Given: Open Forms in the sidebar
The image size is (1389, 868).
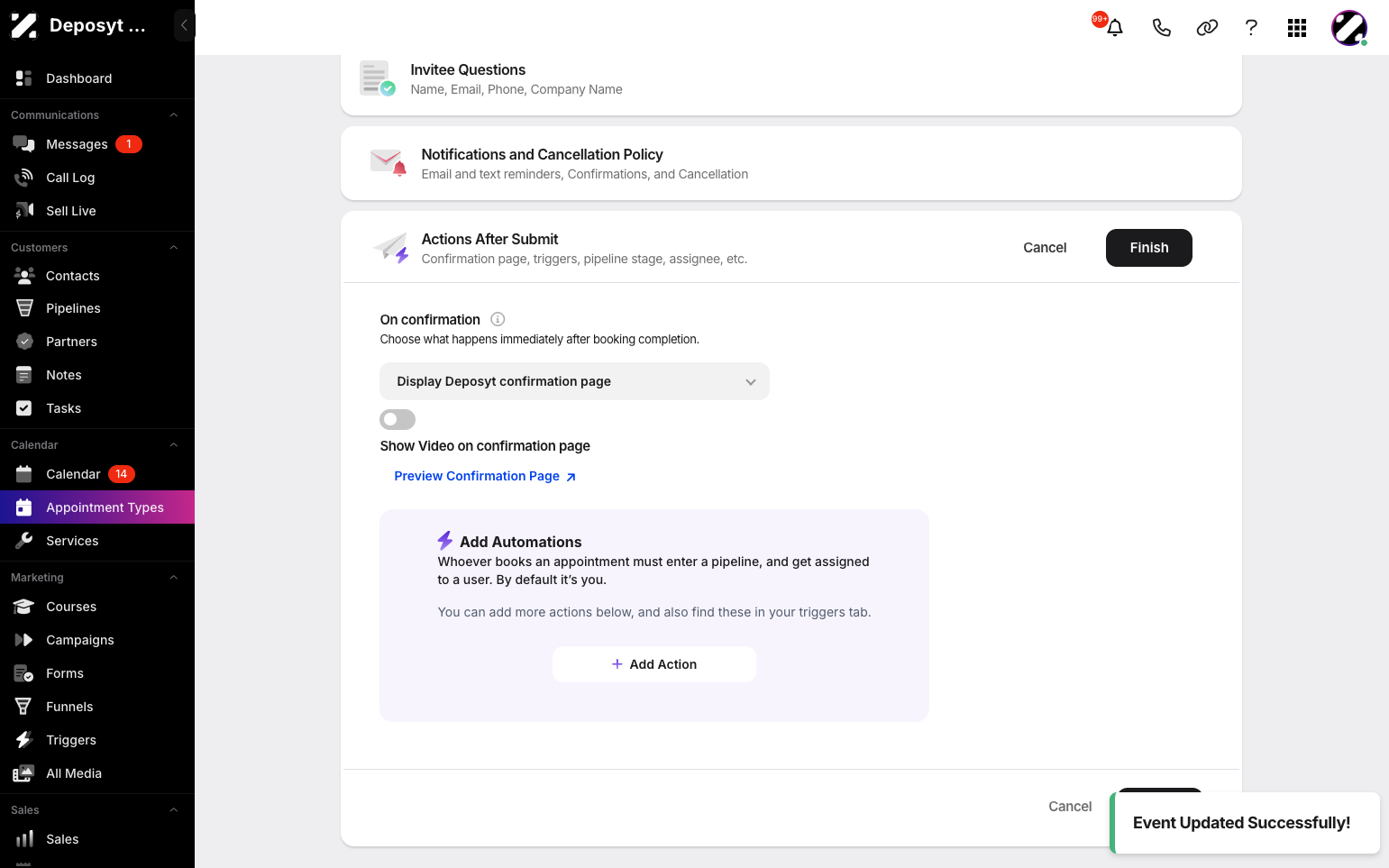Looking at the screenshot, I should (97, 673).
